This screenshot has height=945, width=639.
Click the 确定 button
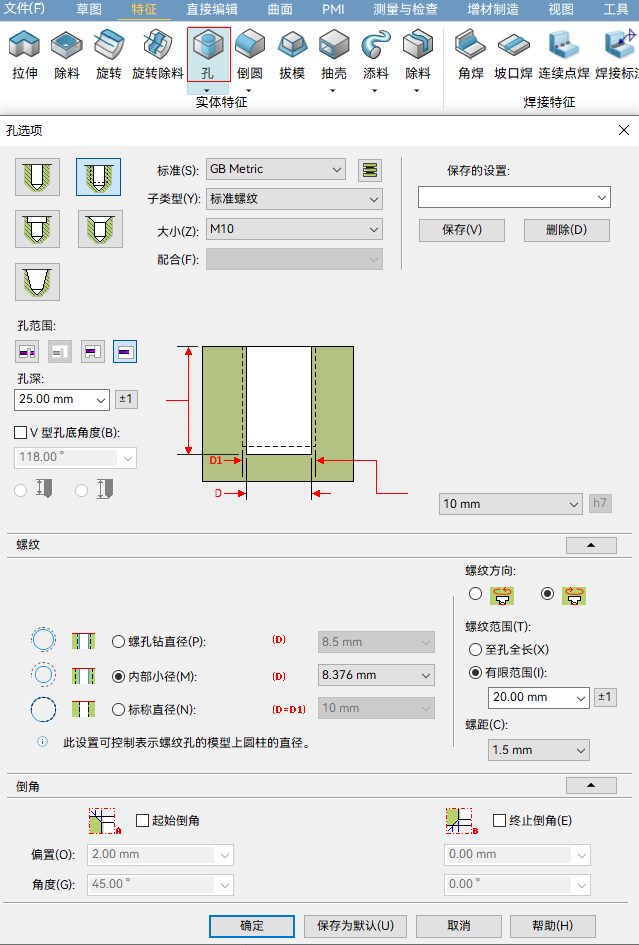click(x=252, y=926)
